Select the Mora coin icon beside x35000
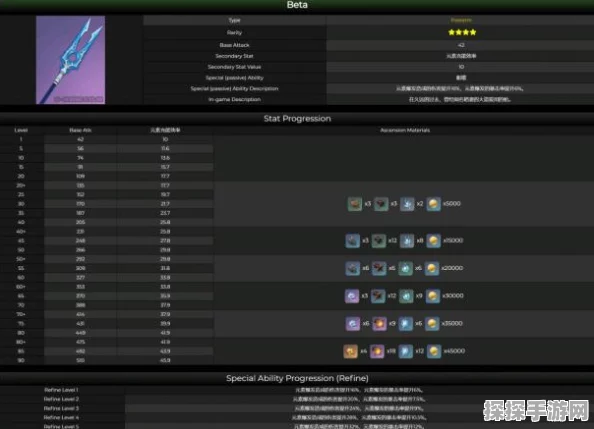This screenshot has height=429, width=594. click(x=432, y=324)
